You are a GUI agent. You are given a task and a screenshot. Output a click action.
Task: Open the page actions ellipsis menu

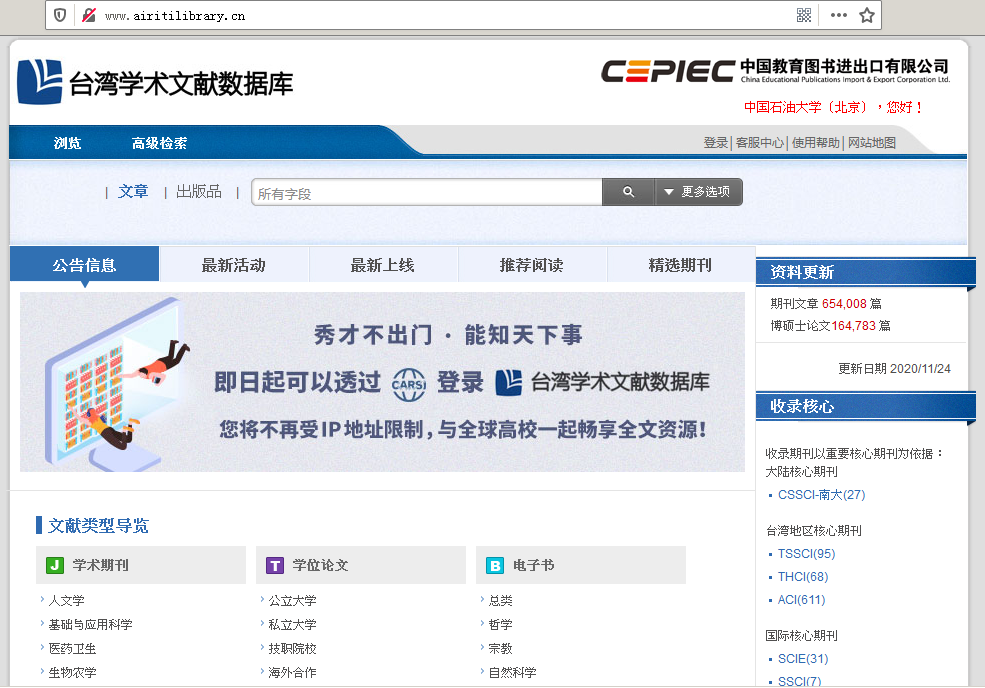coord(838,15)
